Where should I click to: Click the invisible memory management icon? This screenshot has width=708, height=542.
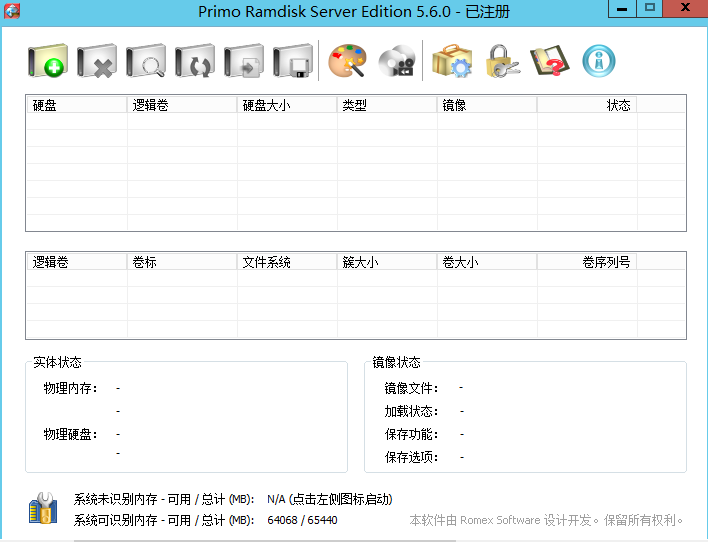[x=43, y=509]
